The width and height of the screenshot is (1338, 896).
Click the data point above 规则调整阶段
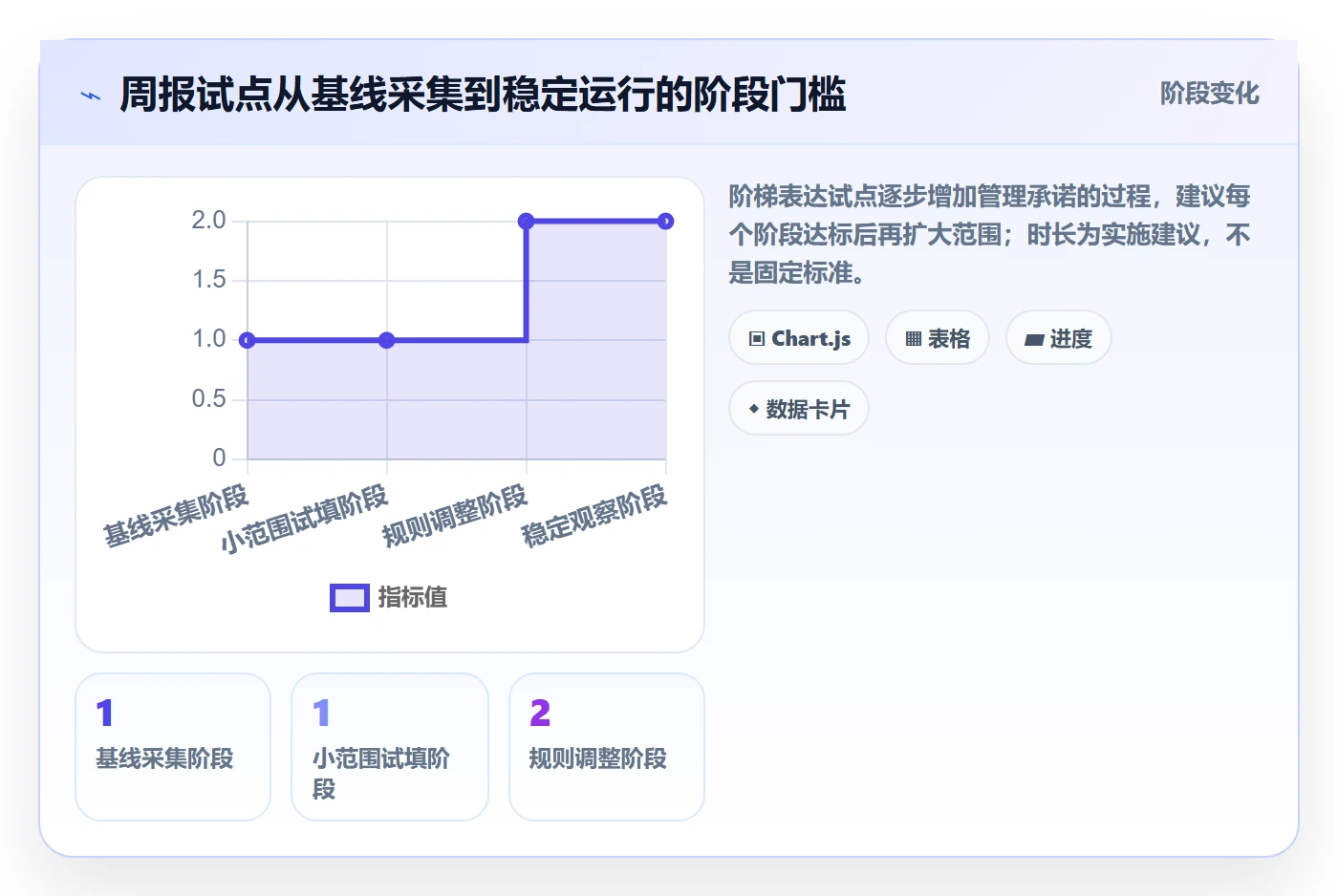527,222
